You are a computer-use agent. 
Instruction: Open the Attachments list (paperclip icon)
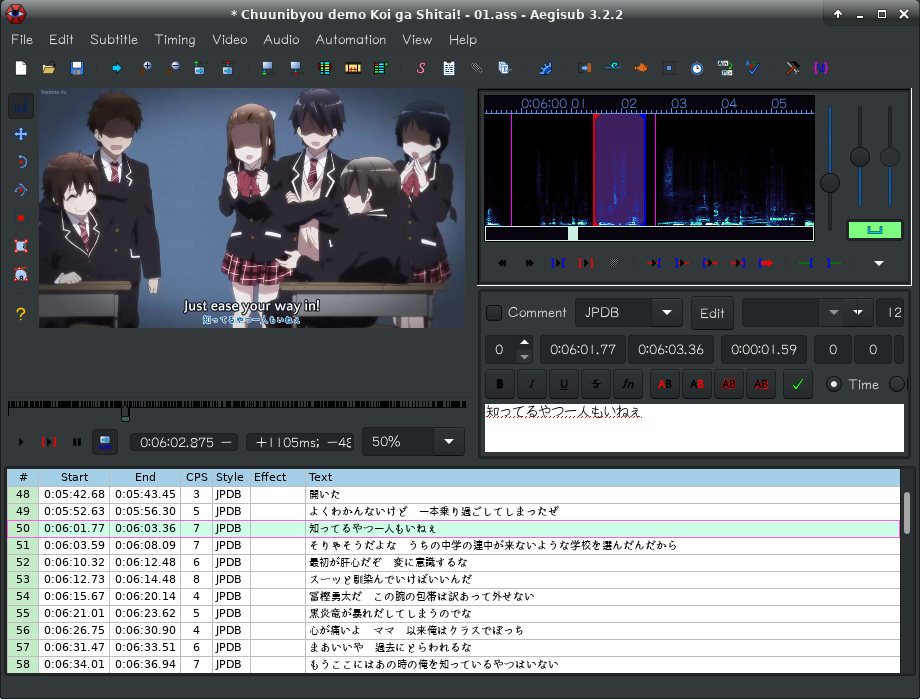(x=477, y=68)
